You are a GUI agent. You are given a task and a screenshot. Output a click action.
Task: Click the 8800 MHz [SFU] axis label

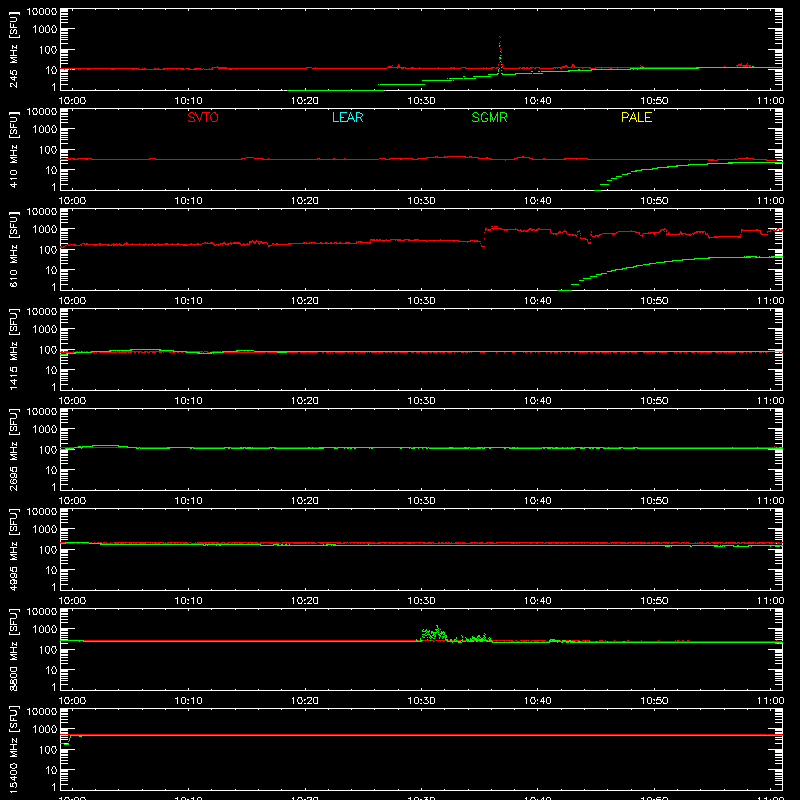[13, 650]
